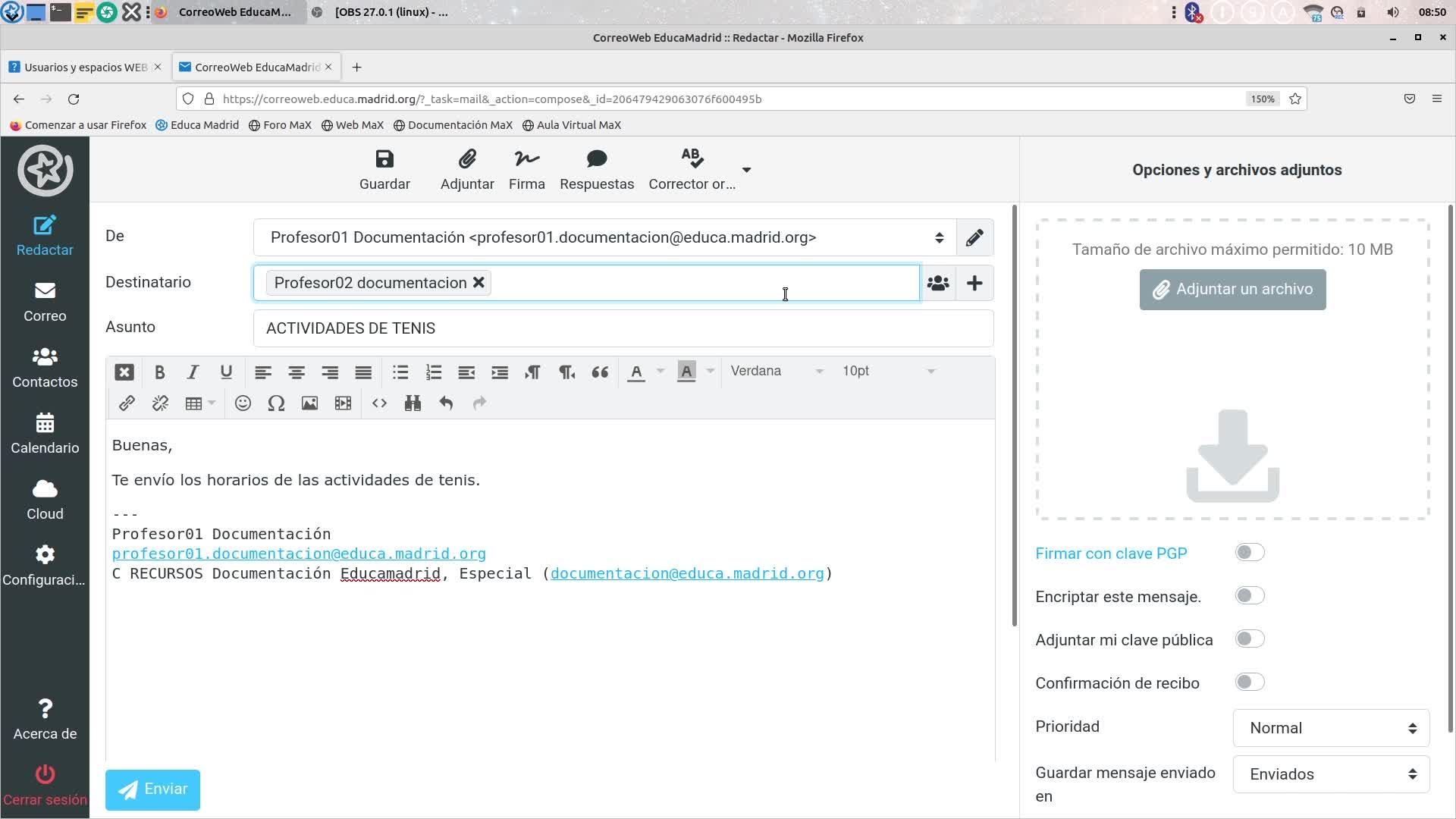Viewport: 1456px width, 819px height.
Task: Click the Adjuntar un archivo button
Action: tap(1232, 290)
